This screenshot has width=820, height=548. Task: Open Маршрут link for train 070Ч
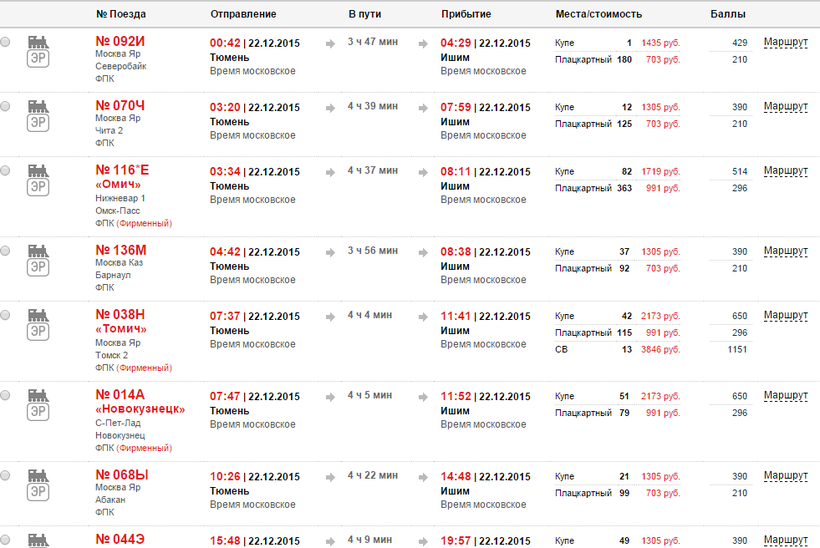(x=785, y=106)
